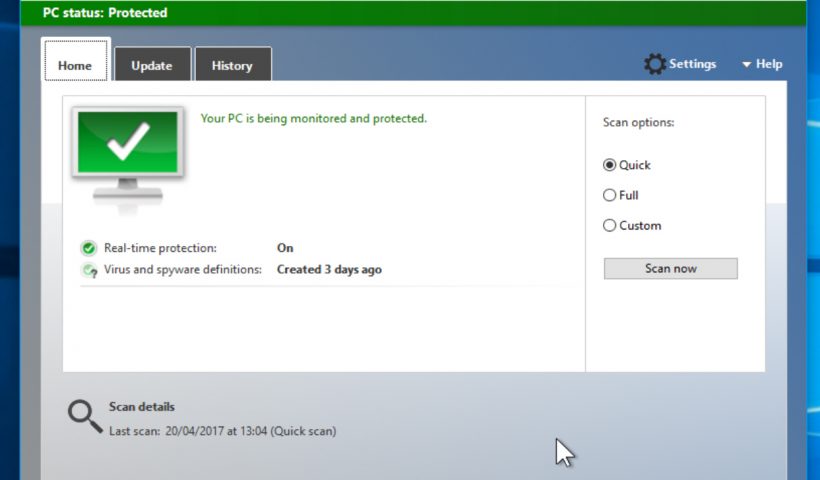Viewport: 820px width, 480px height.
Task: Select the Full scan radio button
Action: click(x=609, y=196)
